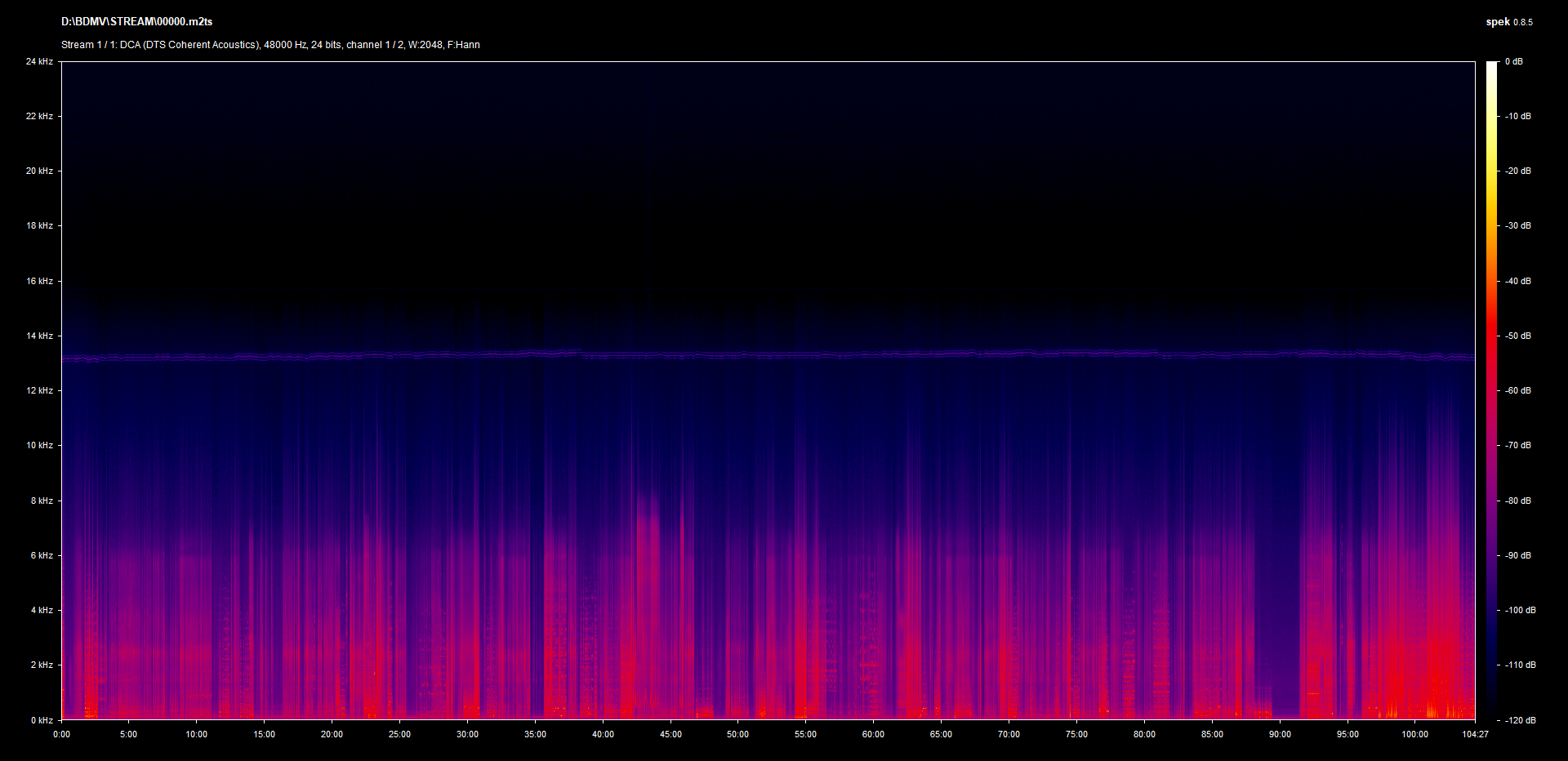This screenshot has width=1568, height=761.
Task: Click the -60 dB color scale label
Action: [x=1518, y=390]
